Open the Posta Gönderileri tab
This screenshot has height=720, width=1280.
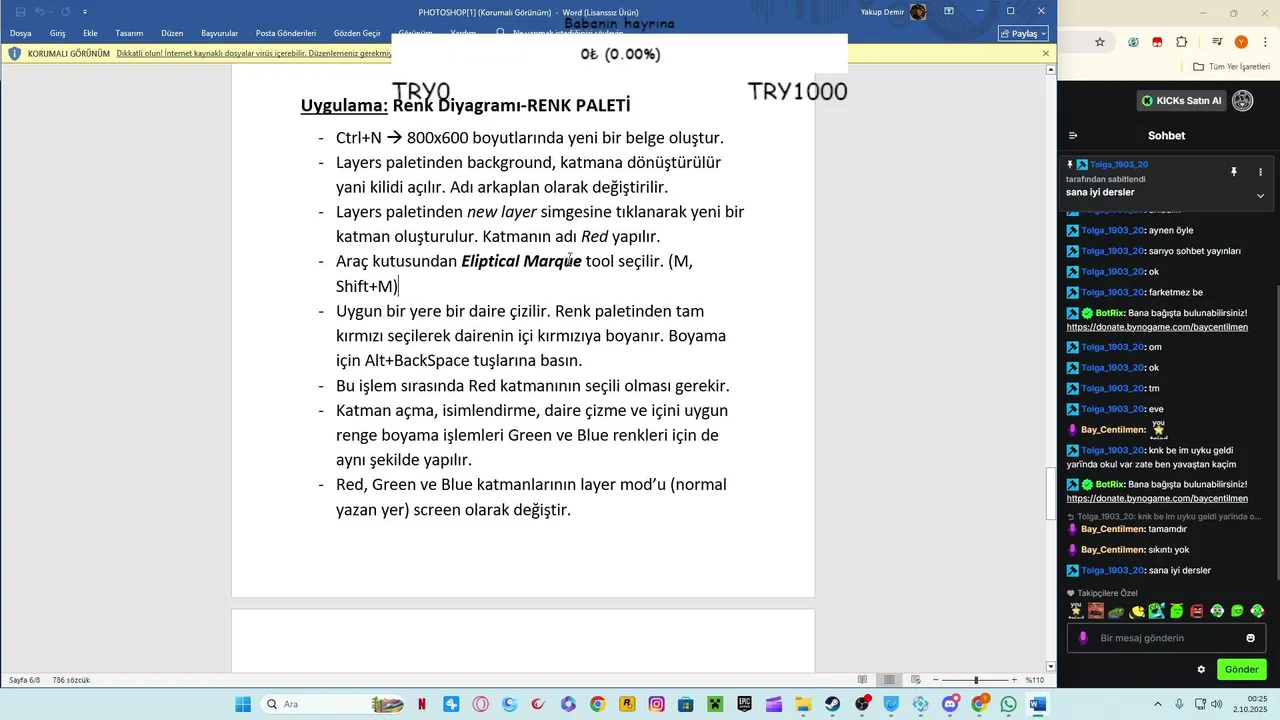click(288, 33)
